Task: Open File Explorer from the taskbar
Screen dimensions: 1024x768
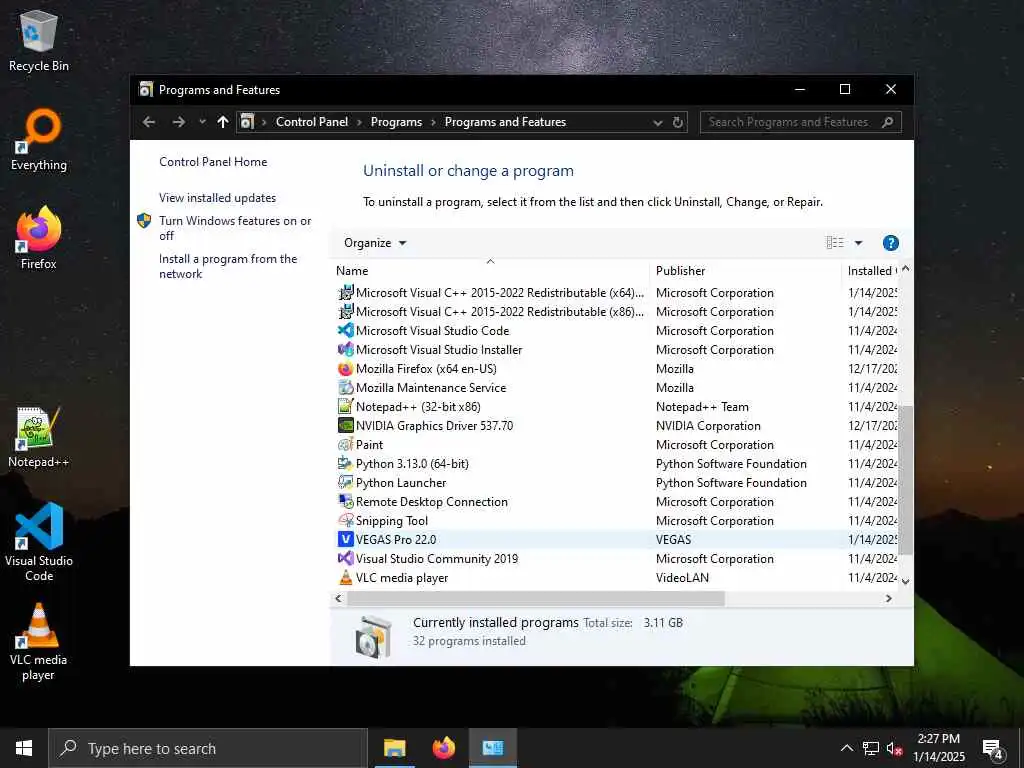Action: point(394,748)
